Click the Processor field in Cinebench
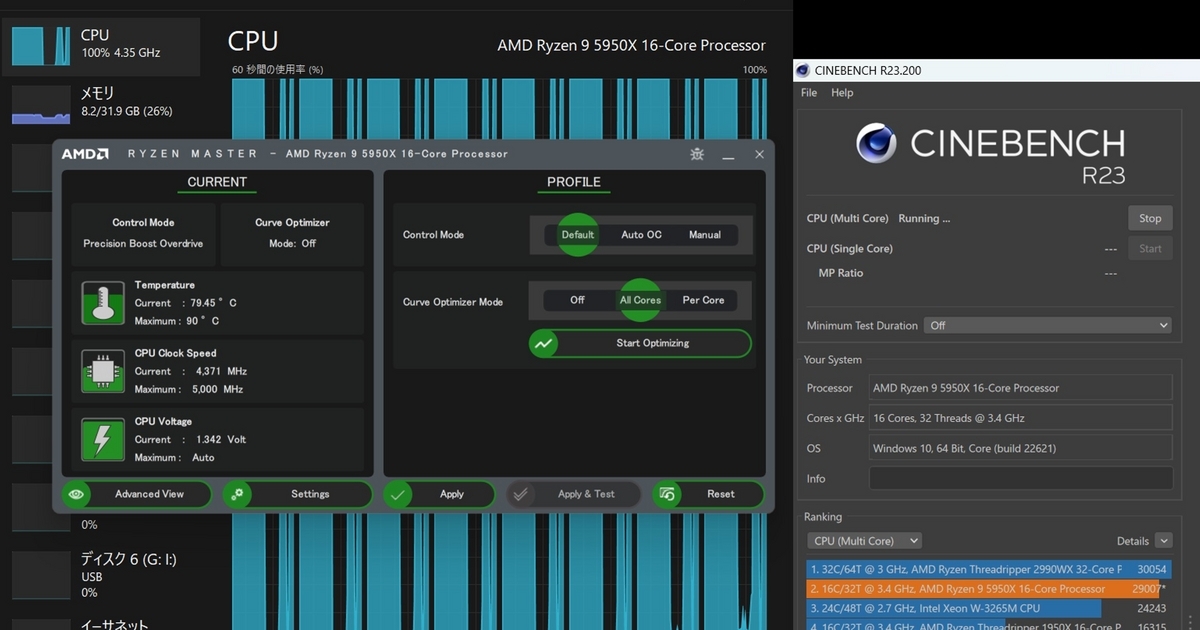Screen dimensions: 1200x630 [x=1020, y=388]
